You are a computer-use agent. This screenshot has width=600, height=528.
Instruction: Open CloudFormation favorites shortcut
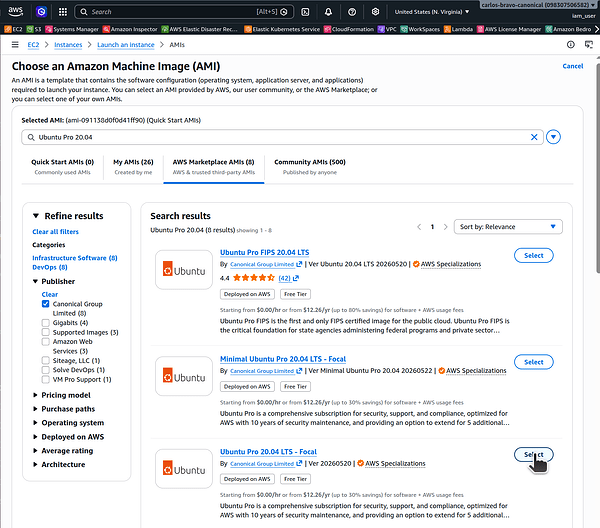point(349,29)
